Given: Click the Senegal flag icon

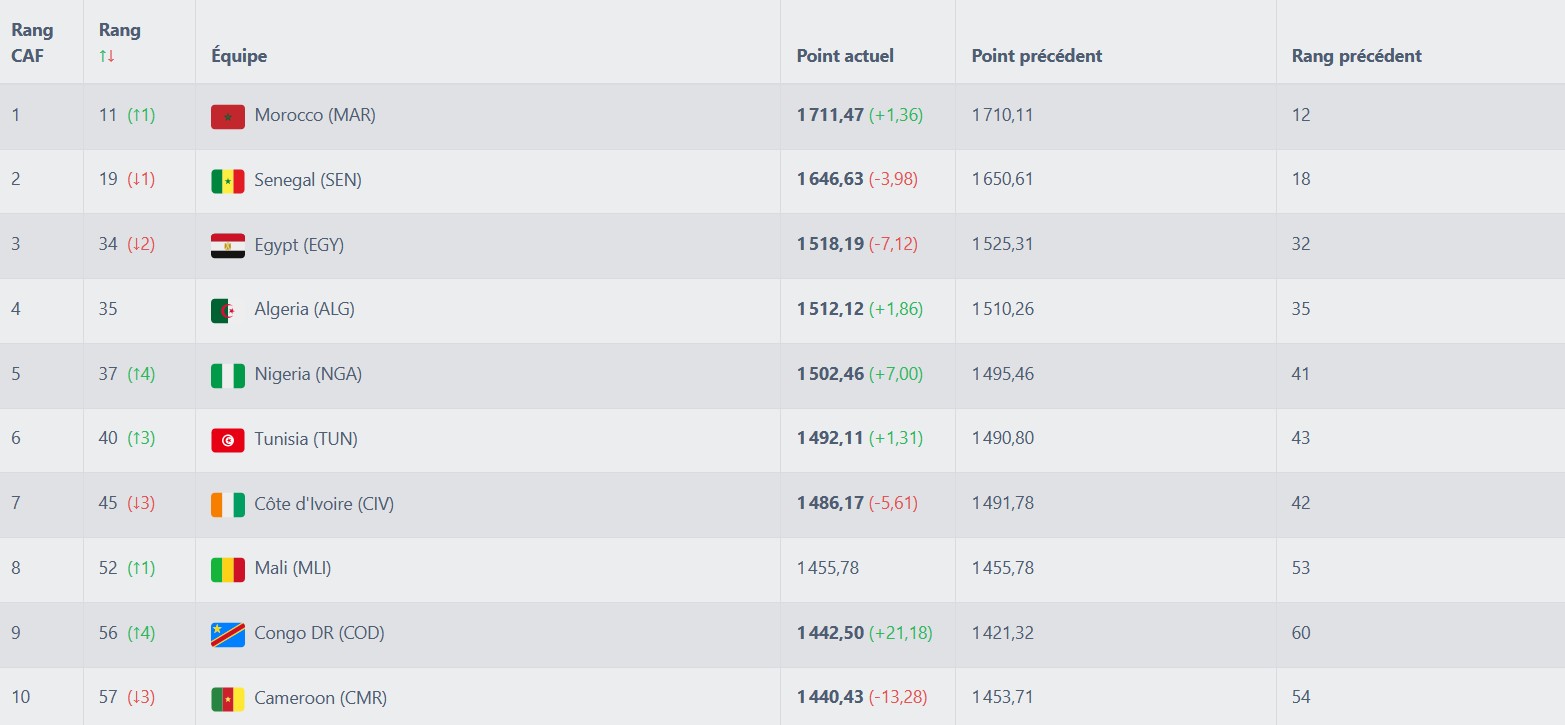Looking at the screenshot, I should [x=227, y=181].
